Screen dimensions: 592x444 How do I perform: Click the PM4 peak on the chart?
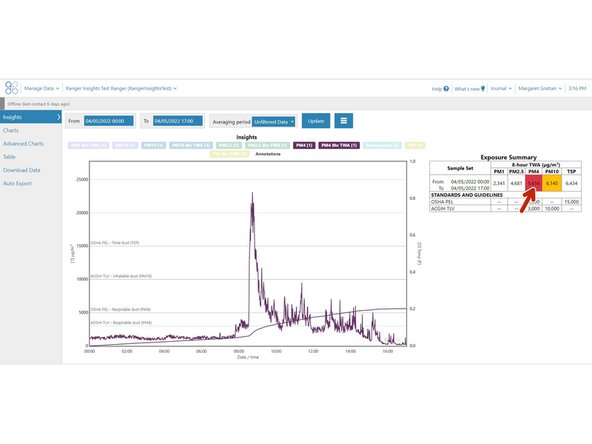(252, 193)
